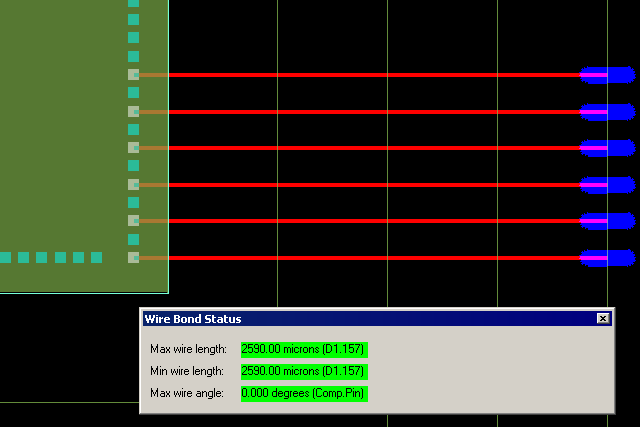Select the second bonded die pad from top

pos(133,111)
